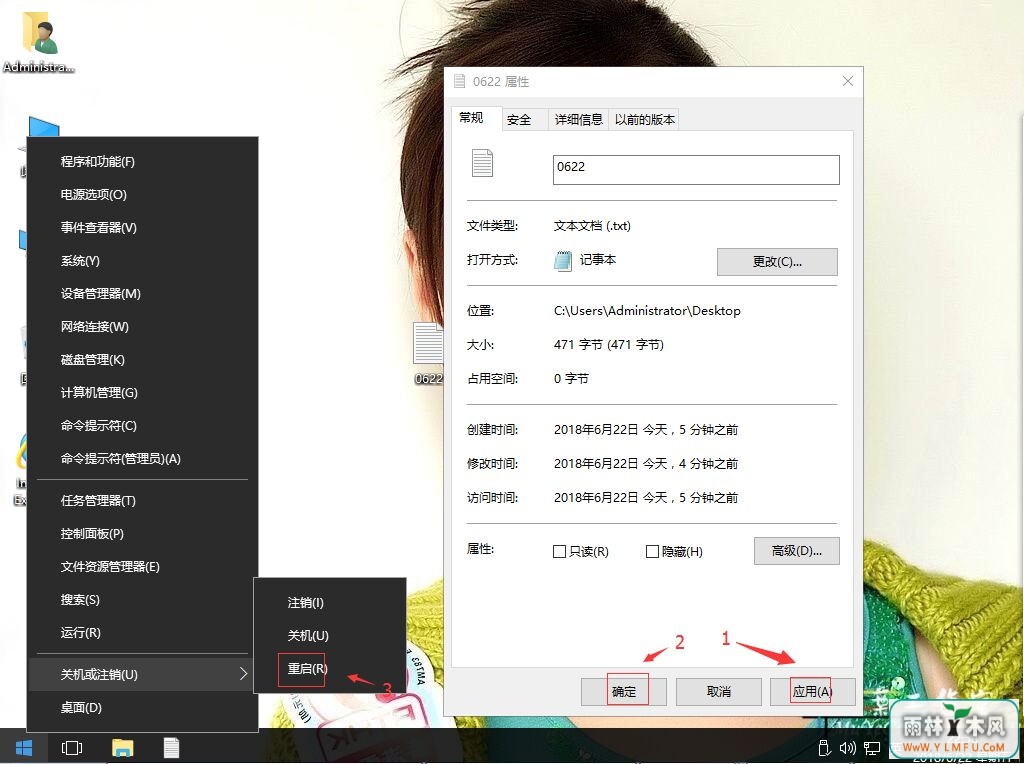Viewport: 1024px width, 764px height.
Task: Open the network tray icon
Action: [872, 748]
